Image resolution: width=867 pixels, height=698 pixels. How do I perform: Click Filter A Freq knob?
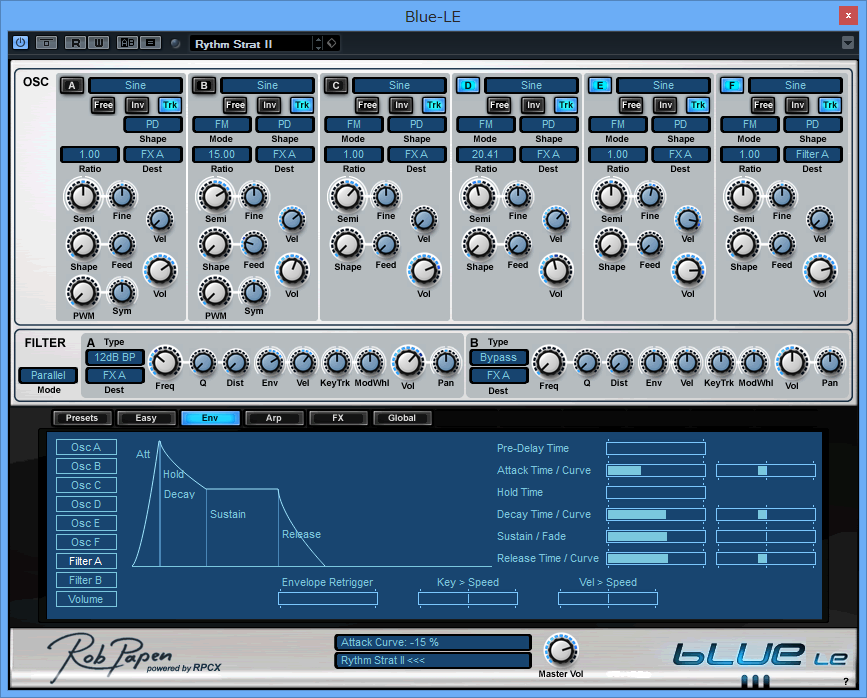pos(165,363)
